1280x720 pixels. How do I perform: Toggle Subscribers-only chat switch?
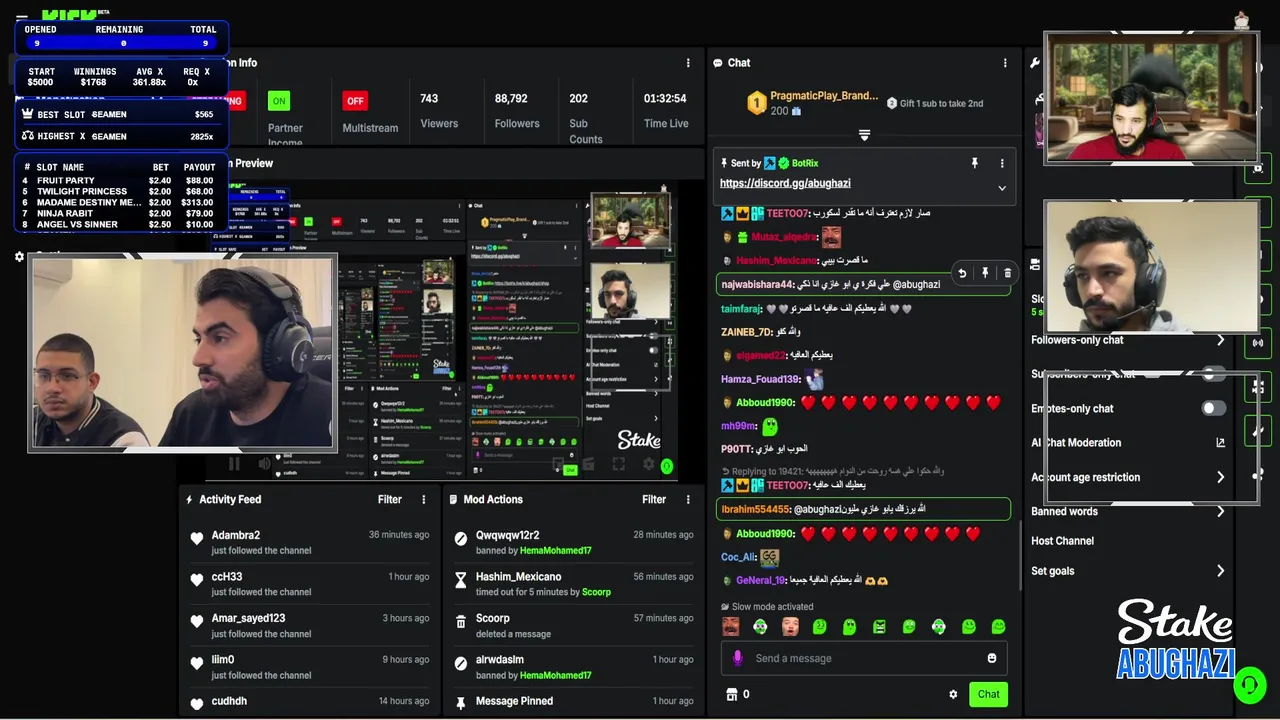click(x=1213, y=374)
